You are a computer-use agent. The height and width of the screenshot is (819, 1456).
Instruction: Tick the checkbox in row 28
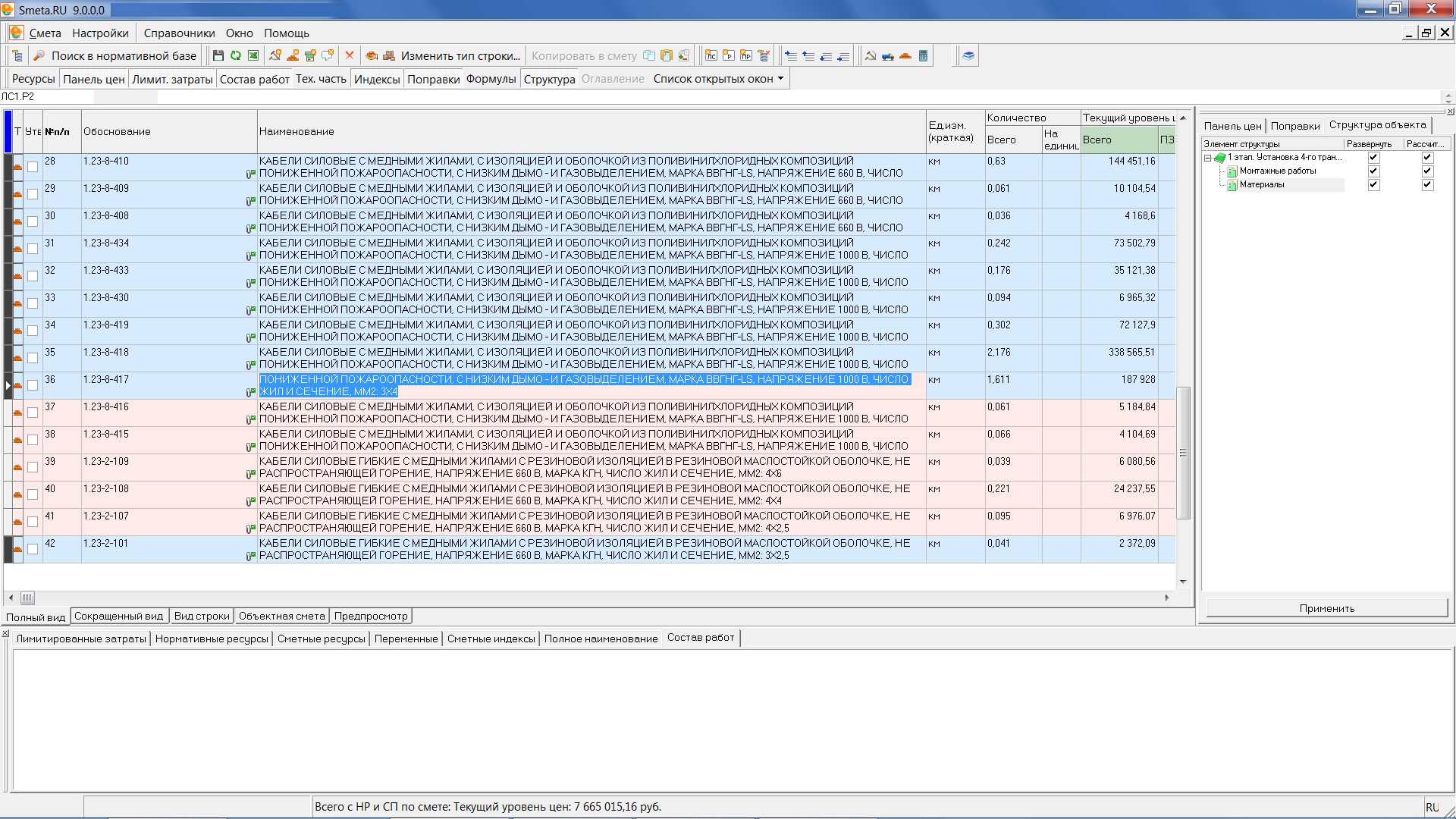33,167
